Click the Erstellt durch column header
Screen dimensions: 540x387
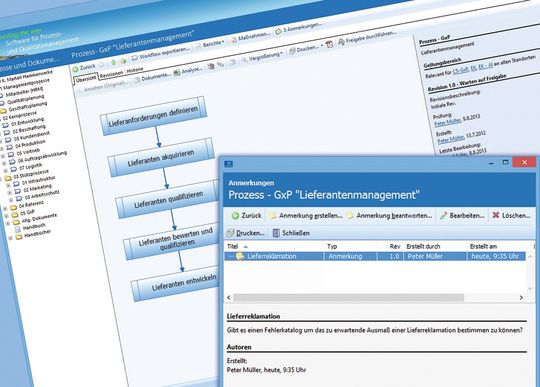click(x=423, y=247)
